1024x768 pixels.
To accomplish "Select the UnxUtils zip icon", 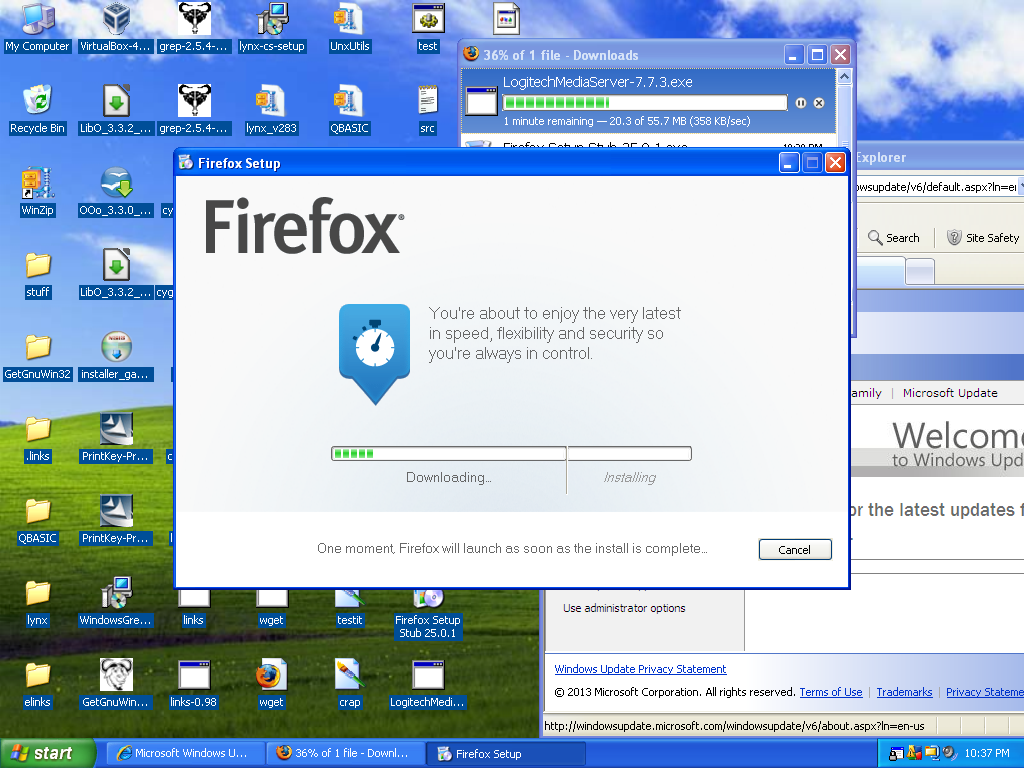I will click(x=349, y=27).
